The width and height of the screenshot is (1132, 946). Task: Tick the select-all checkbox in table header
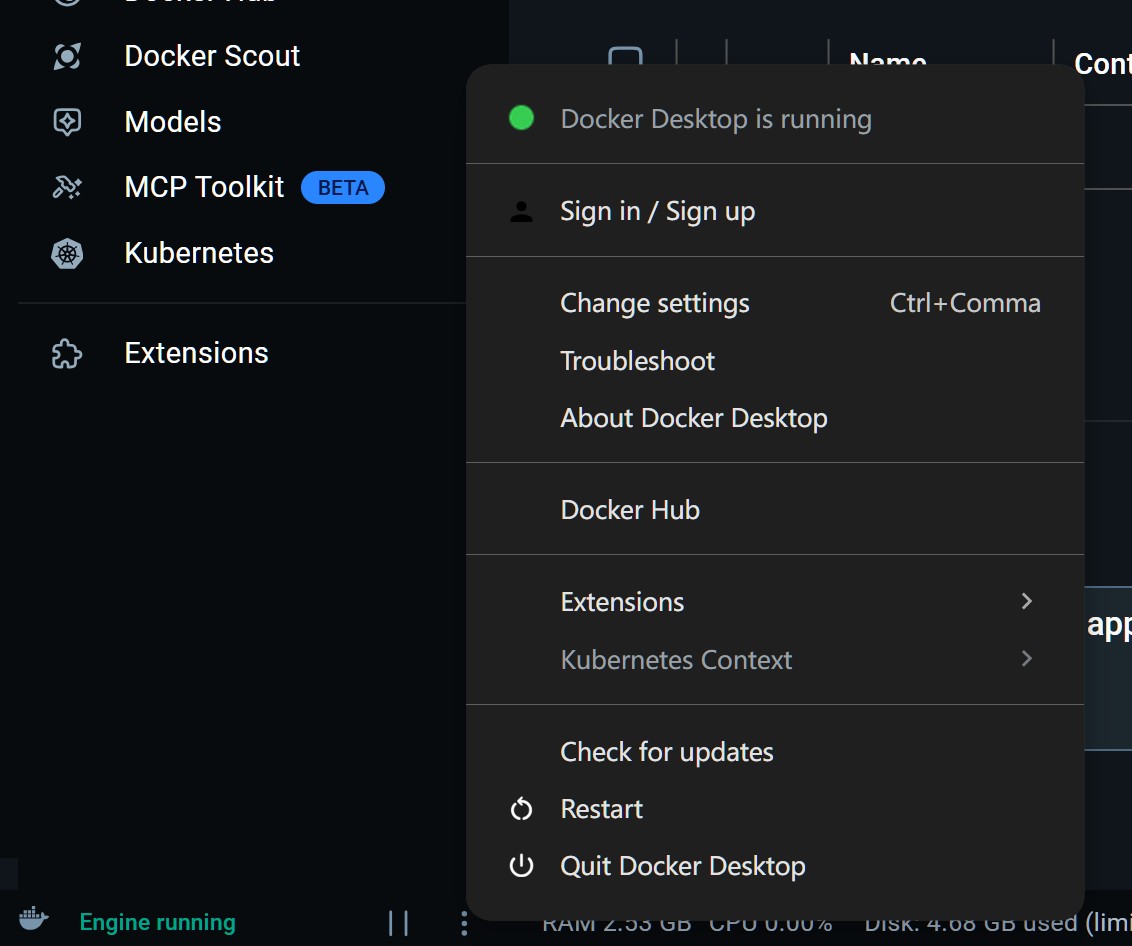pyautogui.click(x=625, y=56)
